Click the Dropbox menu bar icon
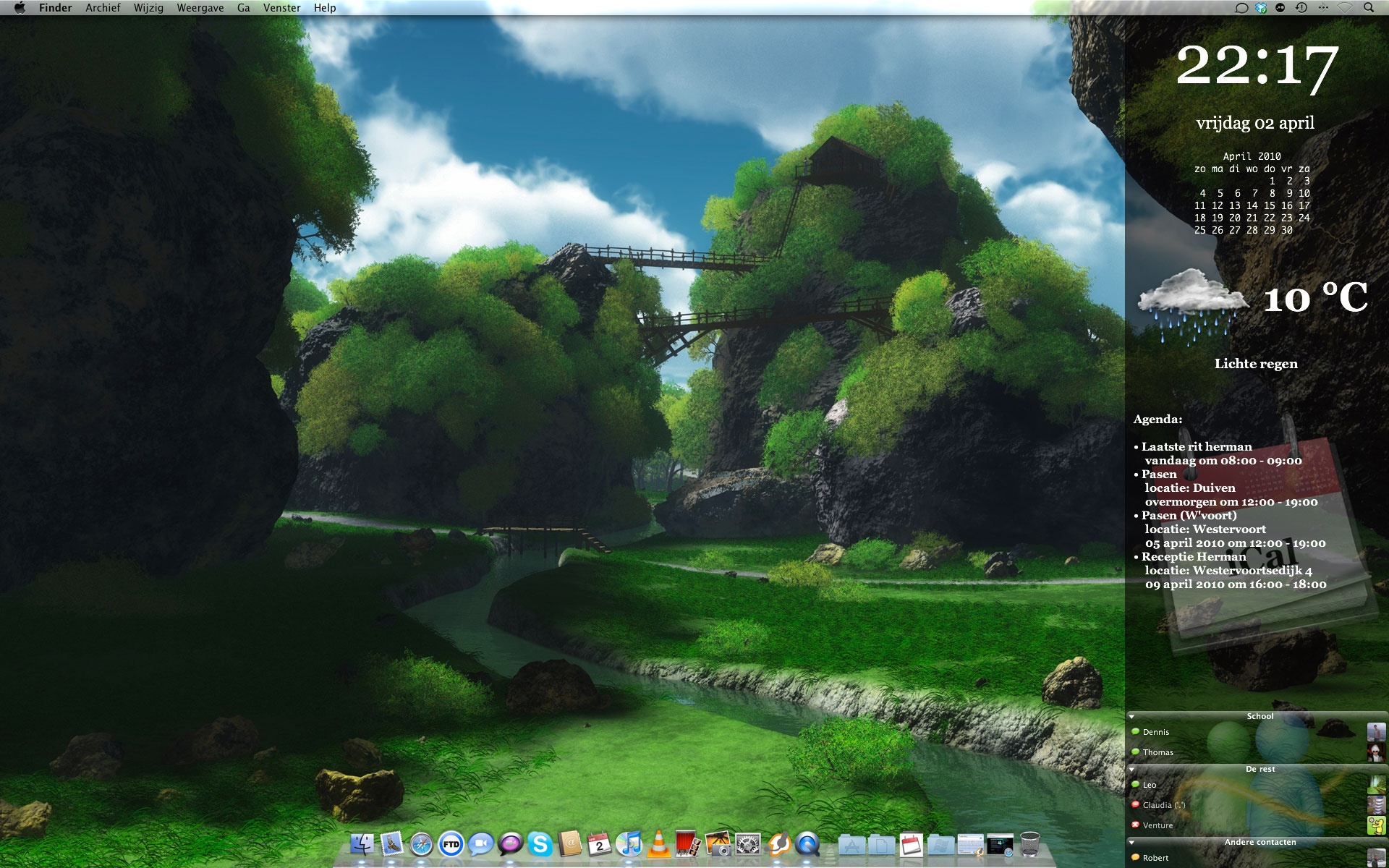Viewport: 1389px width, 868px height. pyautogui.click(x=1261, y=8)
